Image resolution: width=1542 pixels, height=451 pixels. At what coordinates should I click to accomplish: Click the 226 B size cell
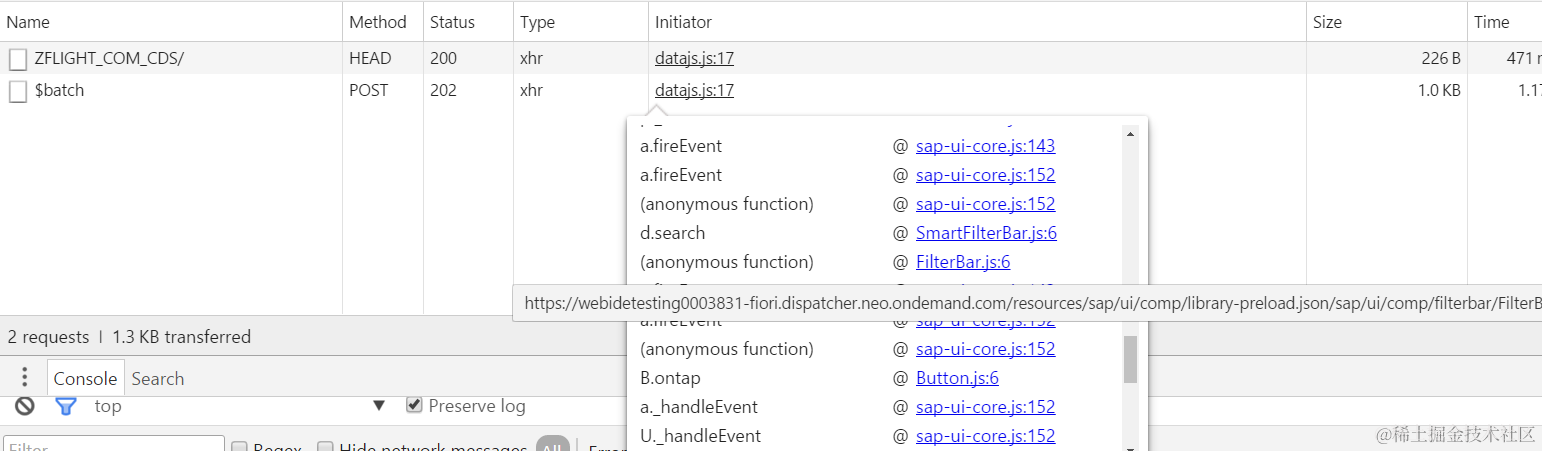[1441, 59]
